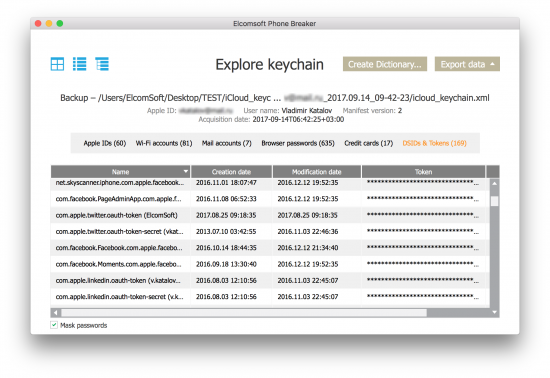550x378 pixels.
Task: Select the com.facebook.Moments row
Action: pos(270,264)
